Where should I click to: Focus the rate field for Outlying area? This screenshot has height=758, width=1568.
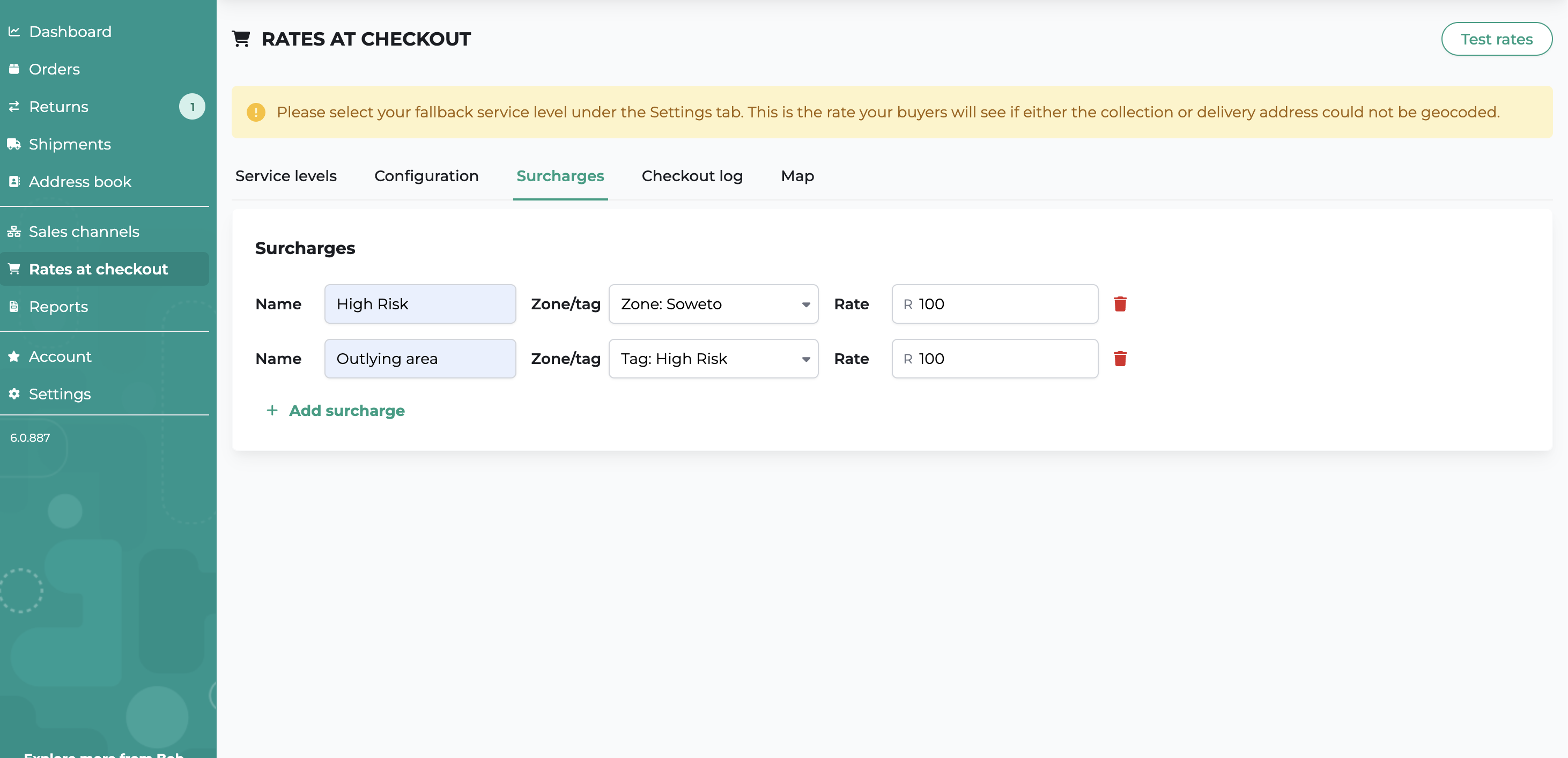[x=995, y=358]
